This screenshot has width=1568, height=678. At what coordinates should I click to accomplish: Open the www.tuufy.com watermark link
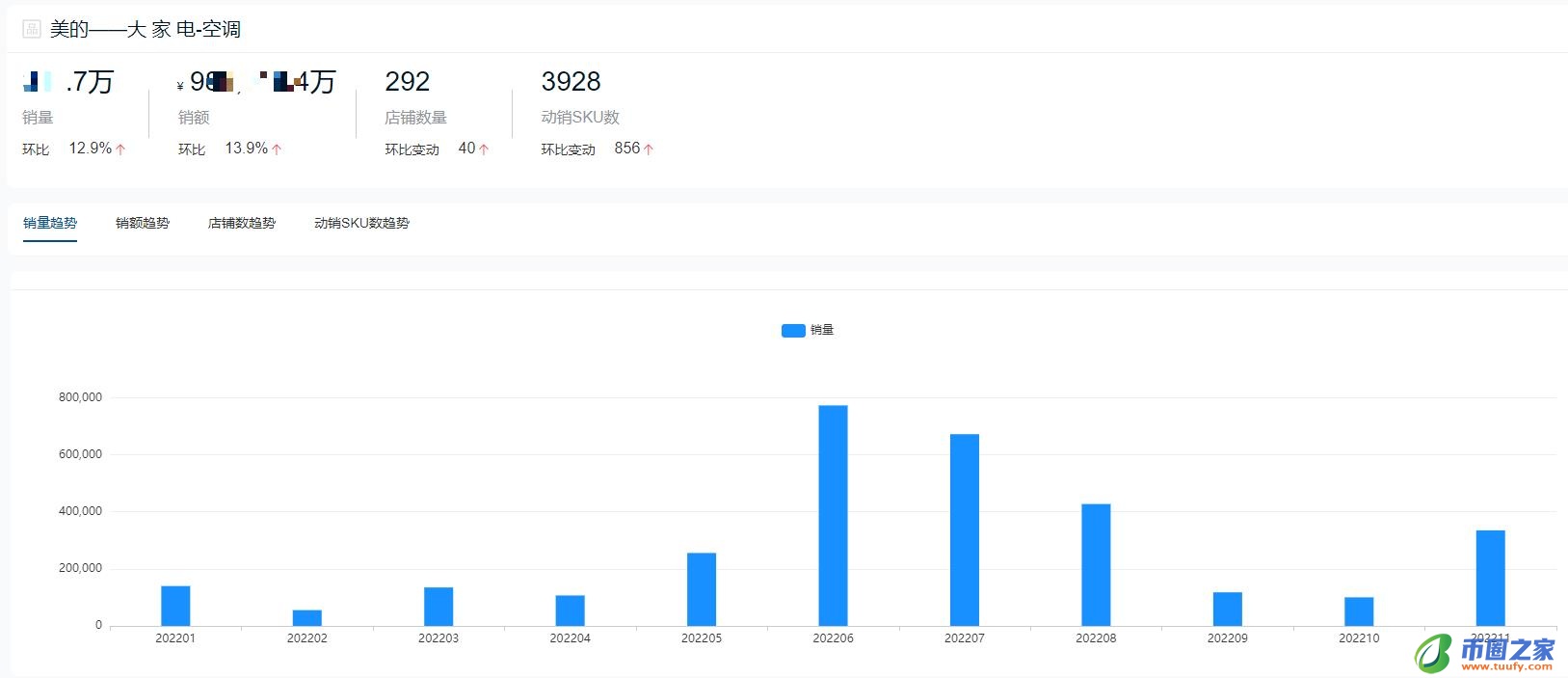coord(1508,666)
